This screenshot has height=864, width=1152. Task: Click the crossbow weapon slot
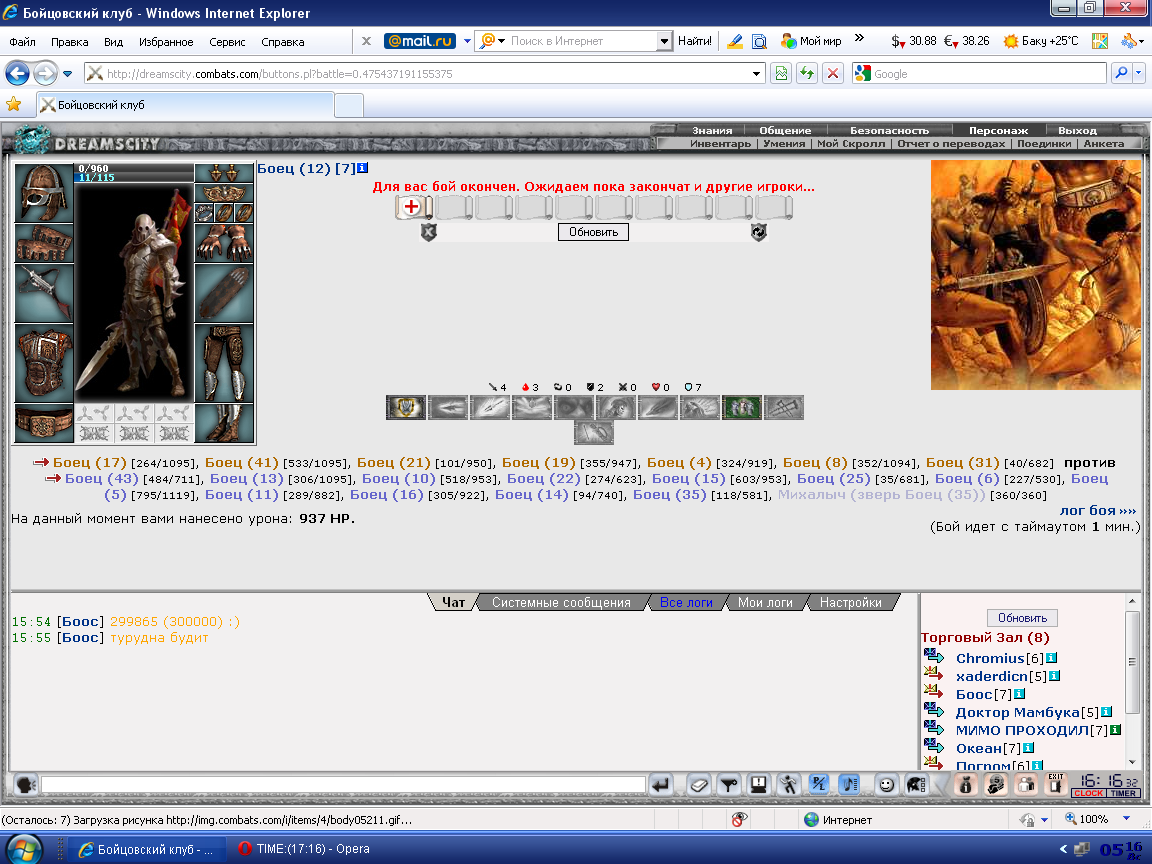tap(44, 293)
